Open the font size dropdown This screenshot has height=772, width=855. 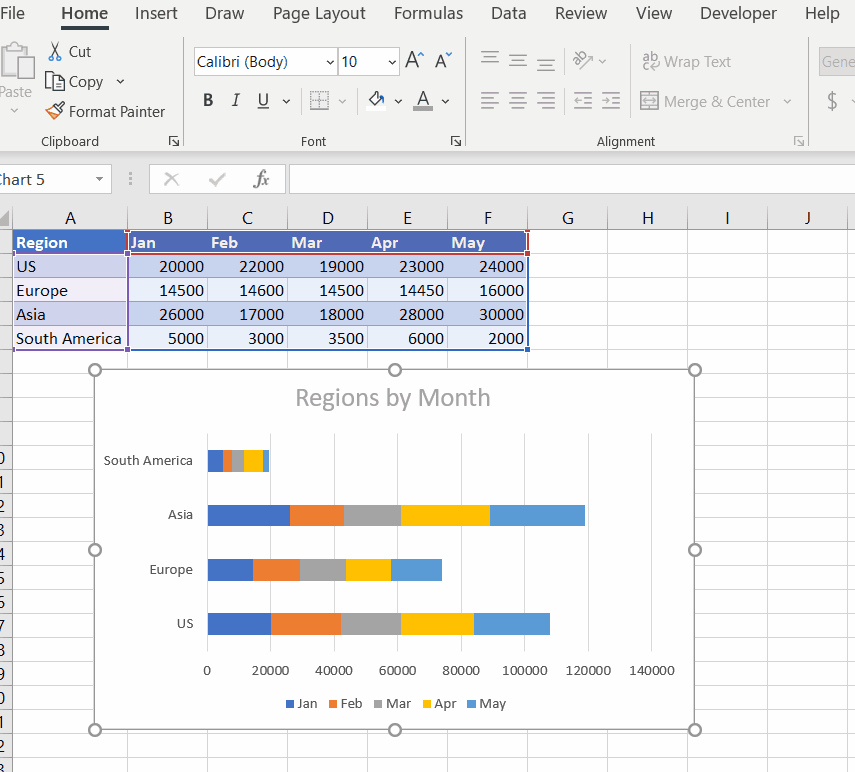[x=392, y=62]
